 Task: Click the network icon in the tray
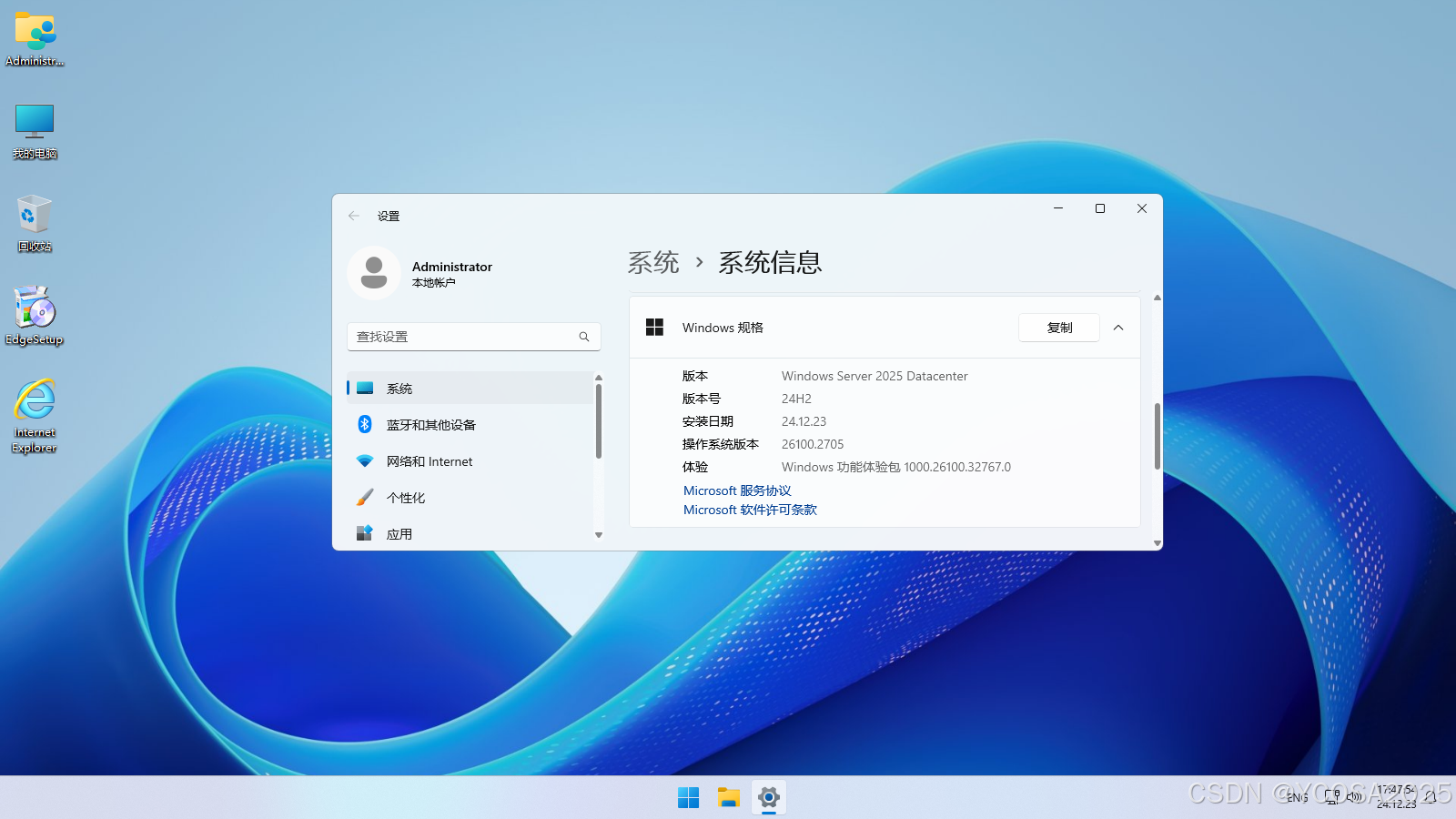1332,796
